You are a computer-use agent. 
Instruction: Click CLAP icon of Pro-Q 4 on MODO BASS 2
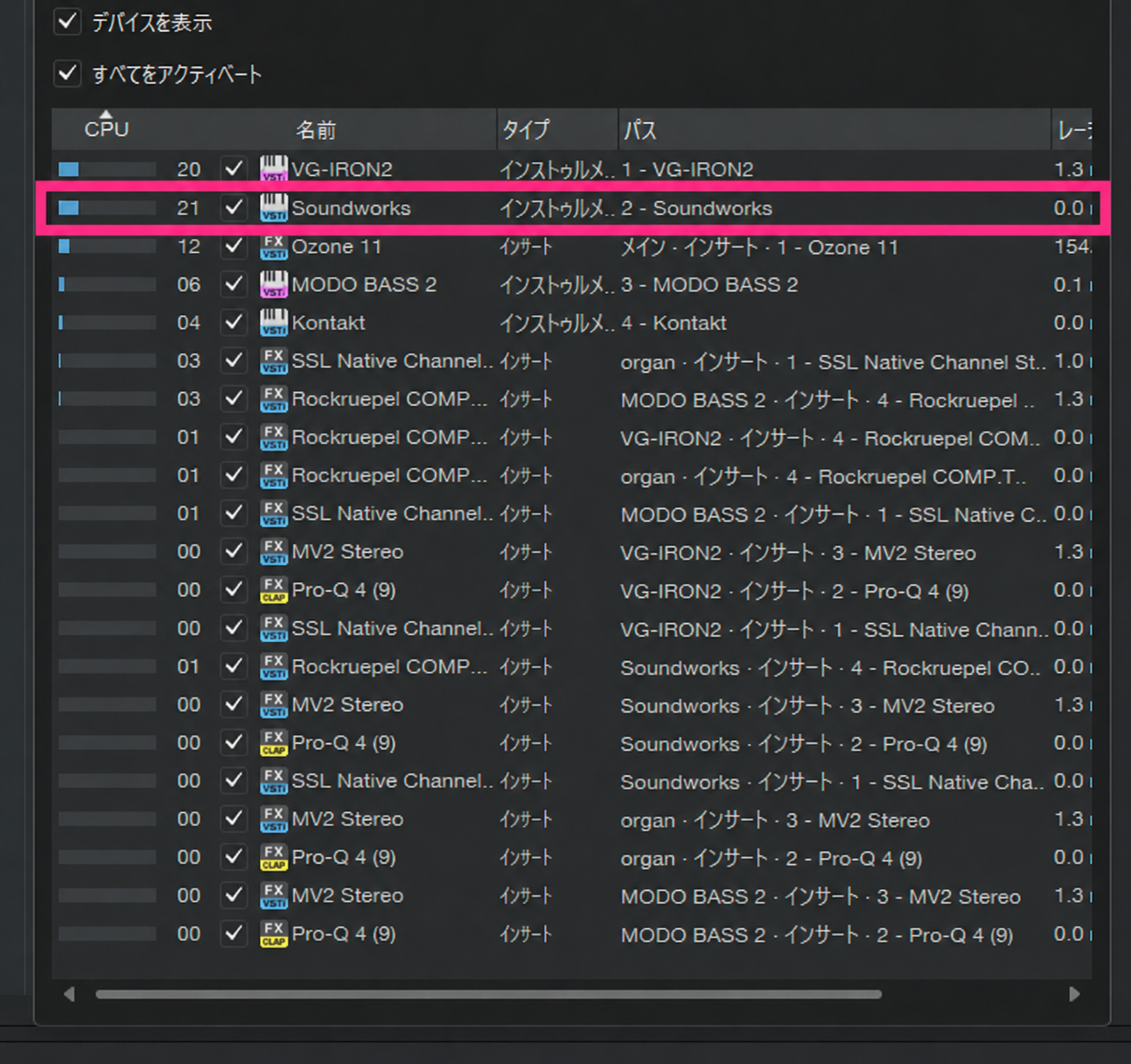pos(274,934)
